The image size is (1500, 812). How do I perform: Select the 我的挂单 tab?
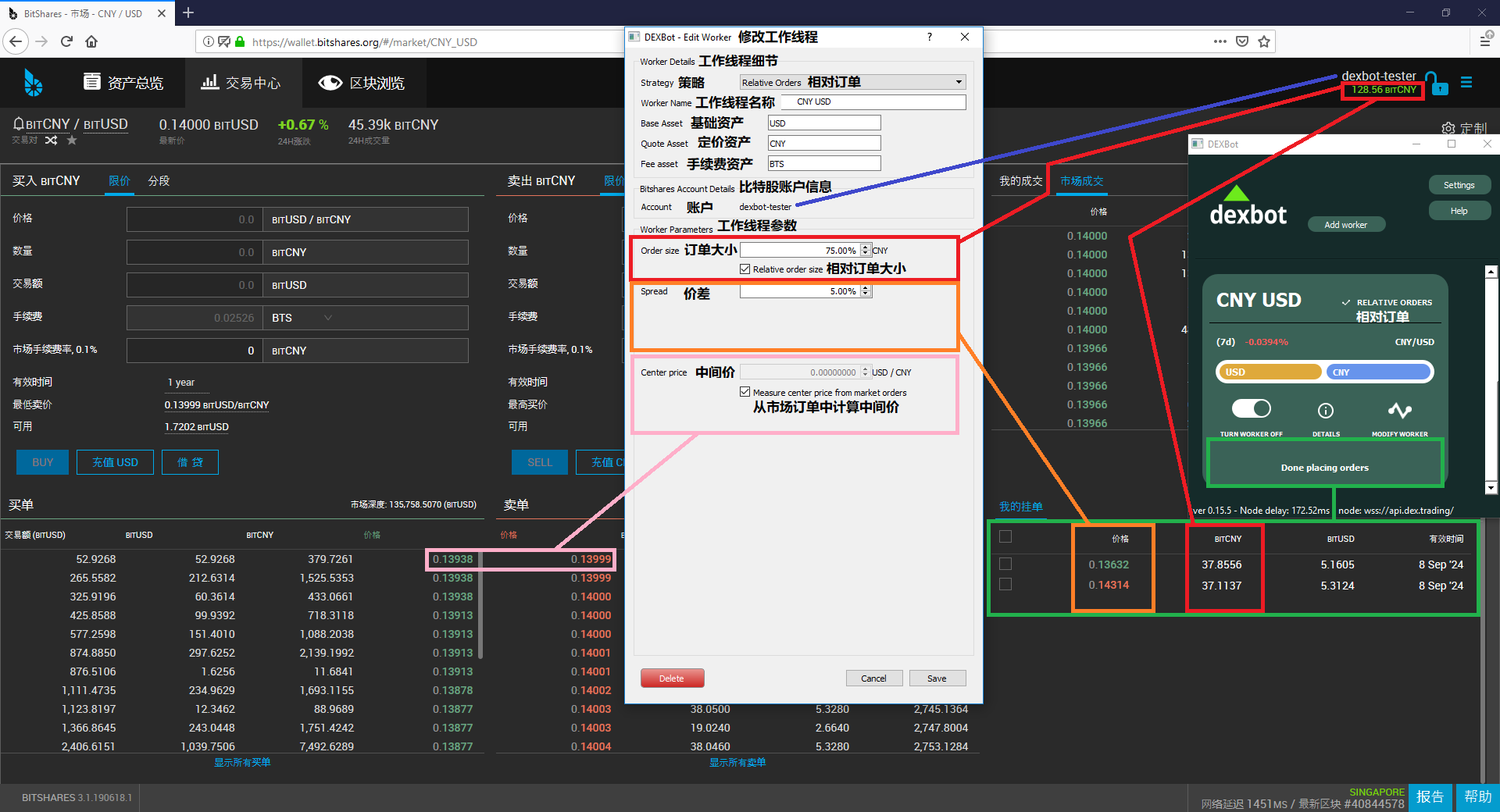click(x=1021, y=507)
